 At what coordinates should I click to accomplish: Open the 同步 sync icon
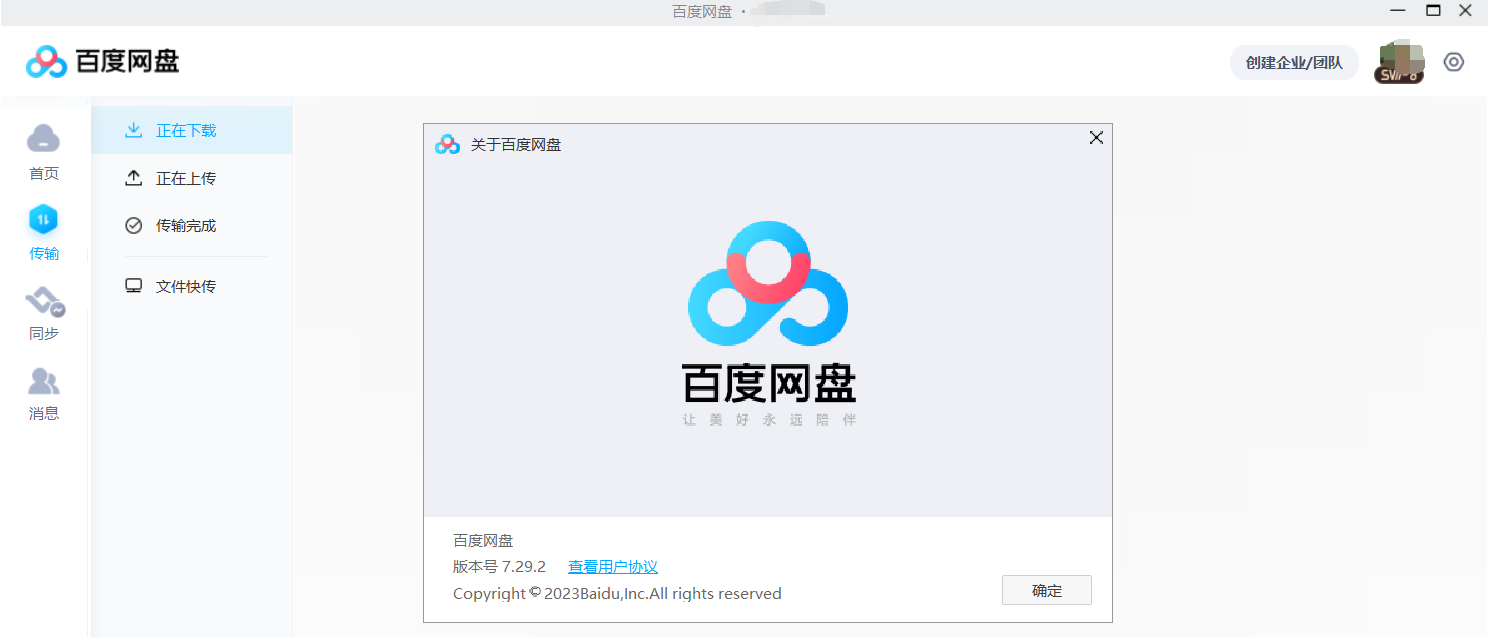point(44,300)
